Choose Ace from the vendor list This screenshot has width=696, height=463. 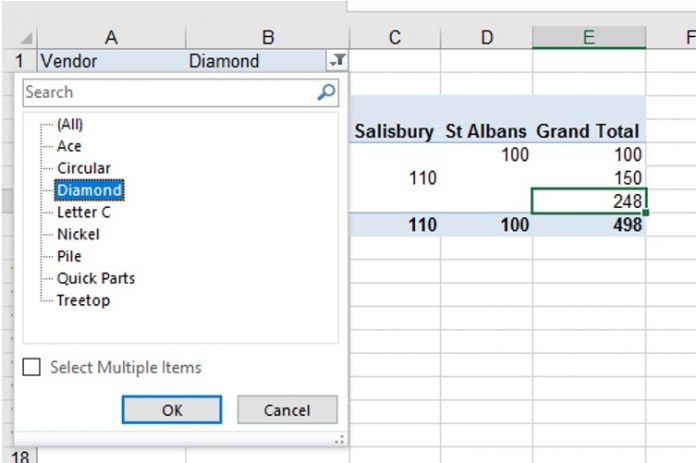pyautogui.click(x=69, y=146)
